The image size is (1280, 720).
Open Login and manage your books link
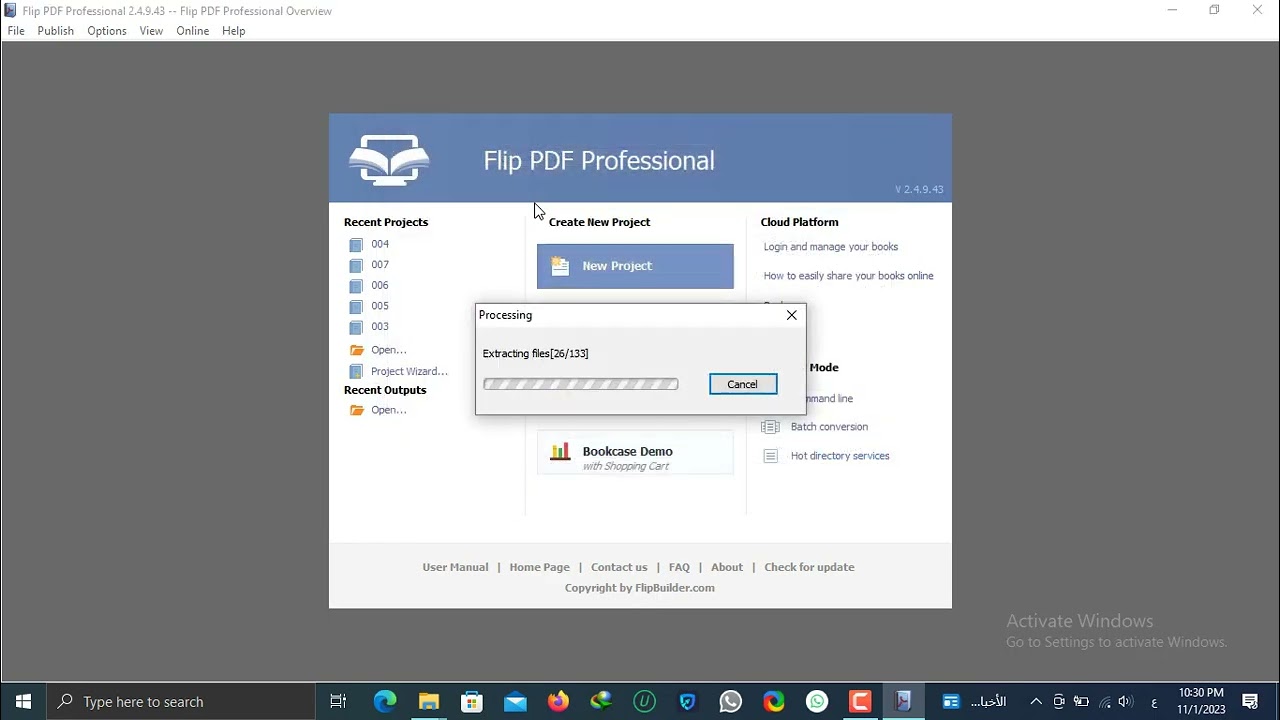pyautogui.click(x=831, y=247)
